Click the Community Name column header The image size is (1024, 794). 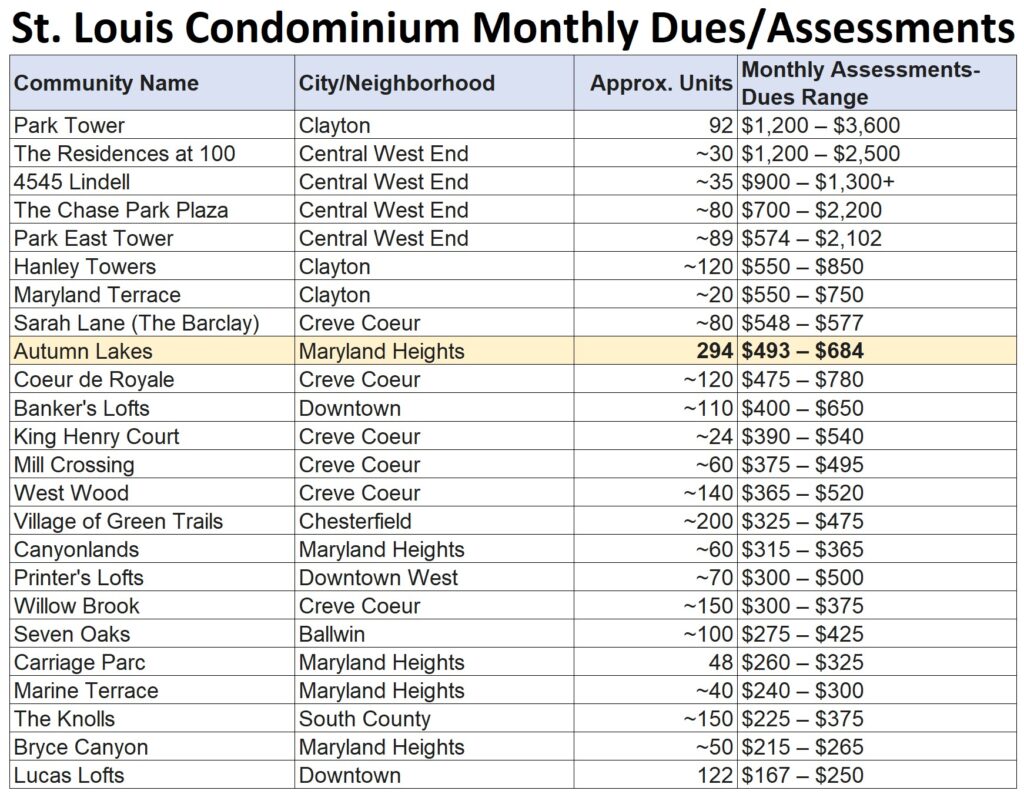click(x=106, y=83)
